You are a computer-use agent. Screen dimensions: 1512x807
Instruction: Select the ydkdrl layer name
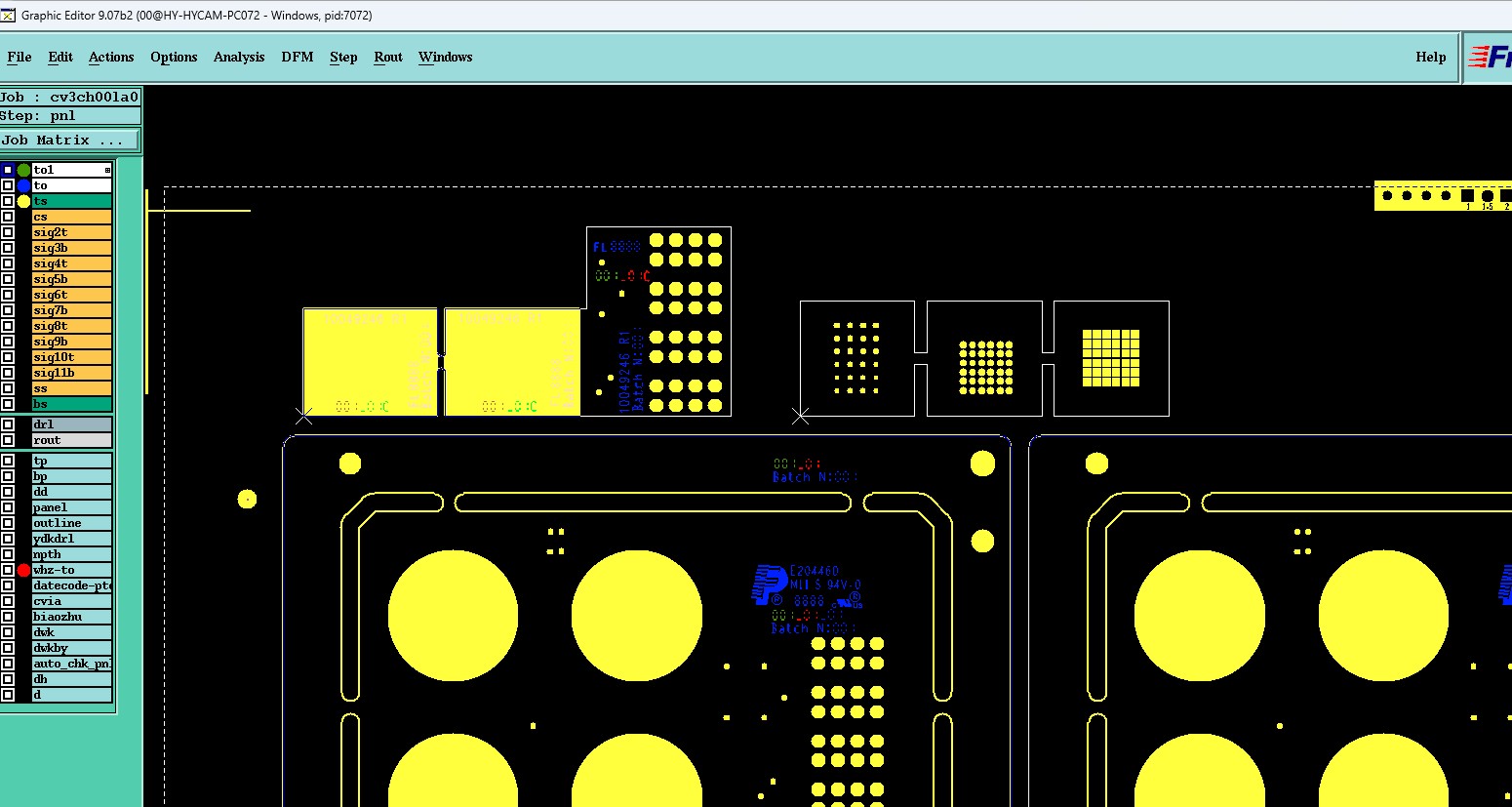[72, 539]
